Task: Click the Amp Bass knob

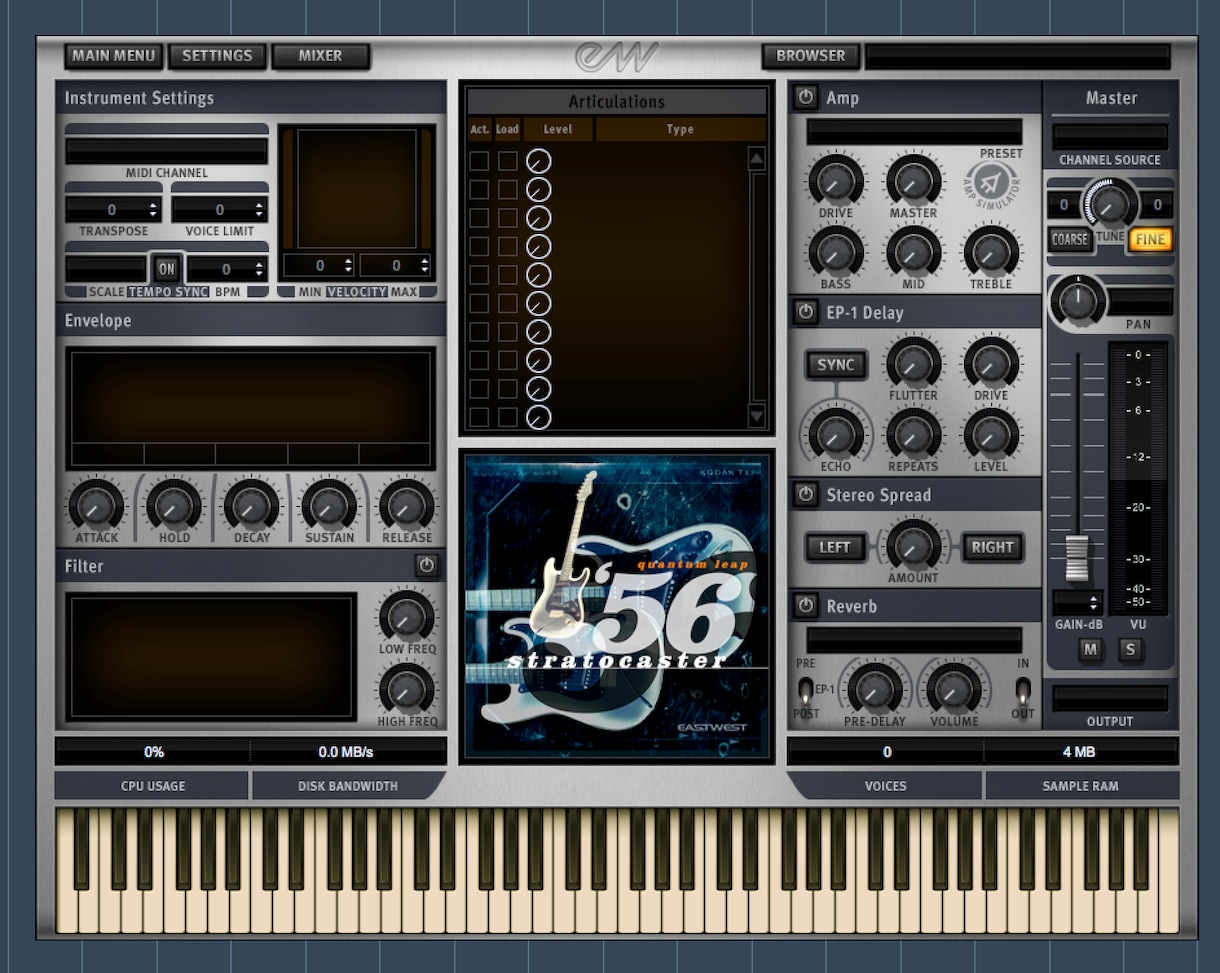Action: pos(836,252)
